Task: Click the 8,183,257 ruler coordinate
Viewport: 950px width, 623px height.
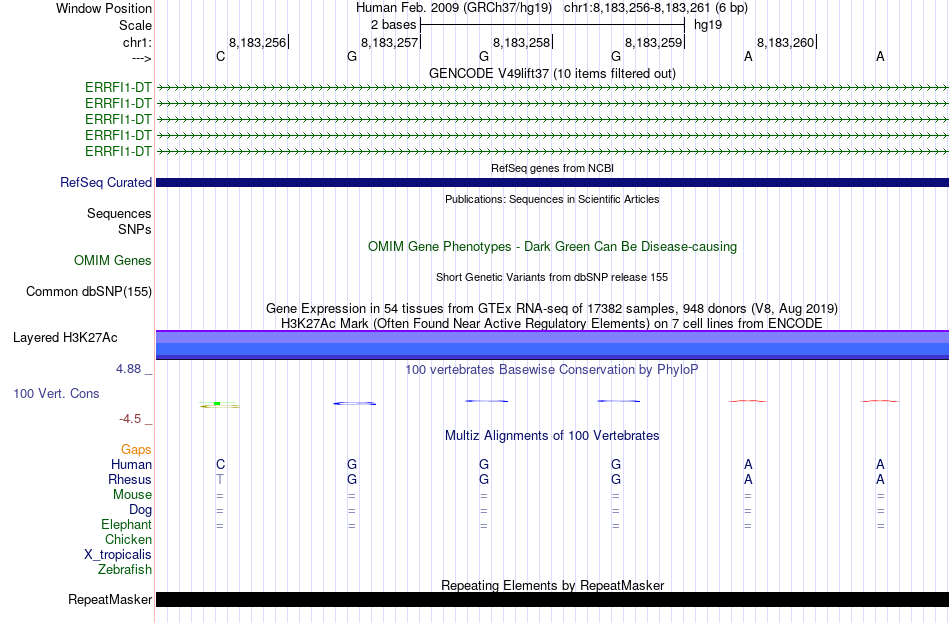Action: click(x=390, y=42)
